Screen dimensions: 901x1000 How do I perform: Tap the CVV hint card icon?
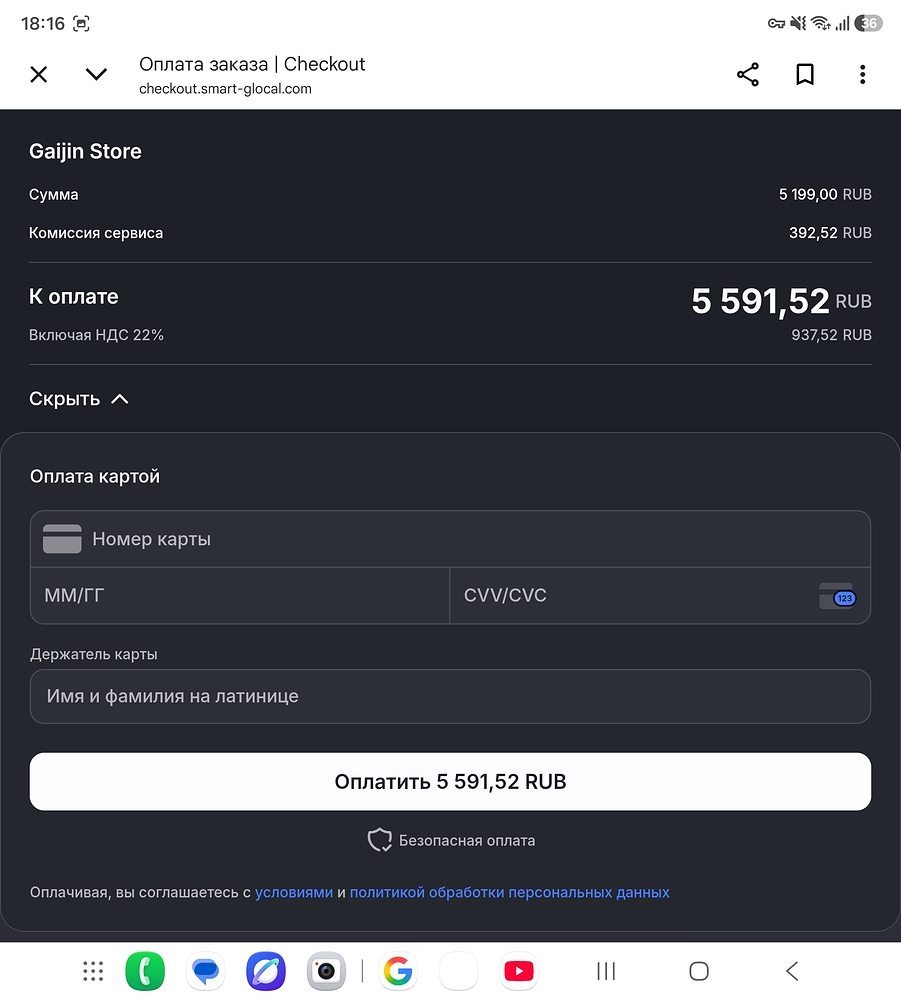point(837,596)
